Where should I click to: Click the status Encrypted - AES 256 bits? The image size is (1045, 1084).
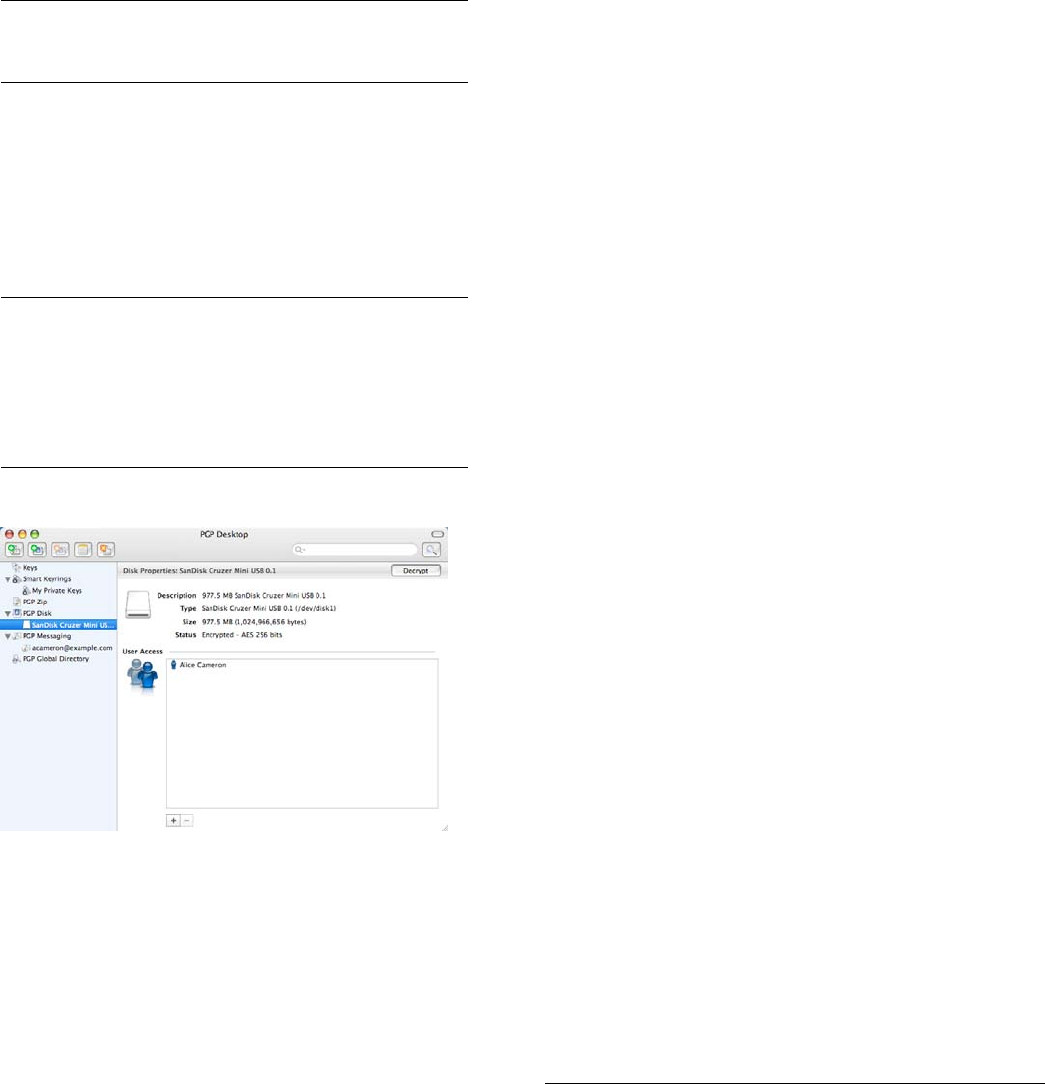(242, 635)
